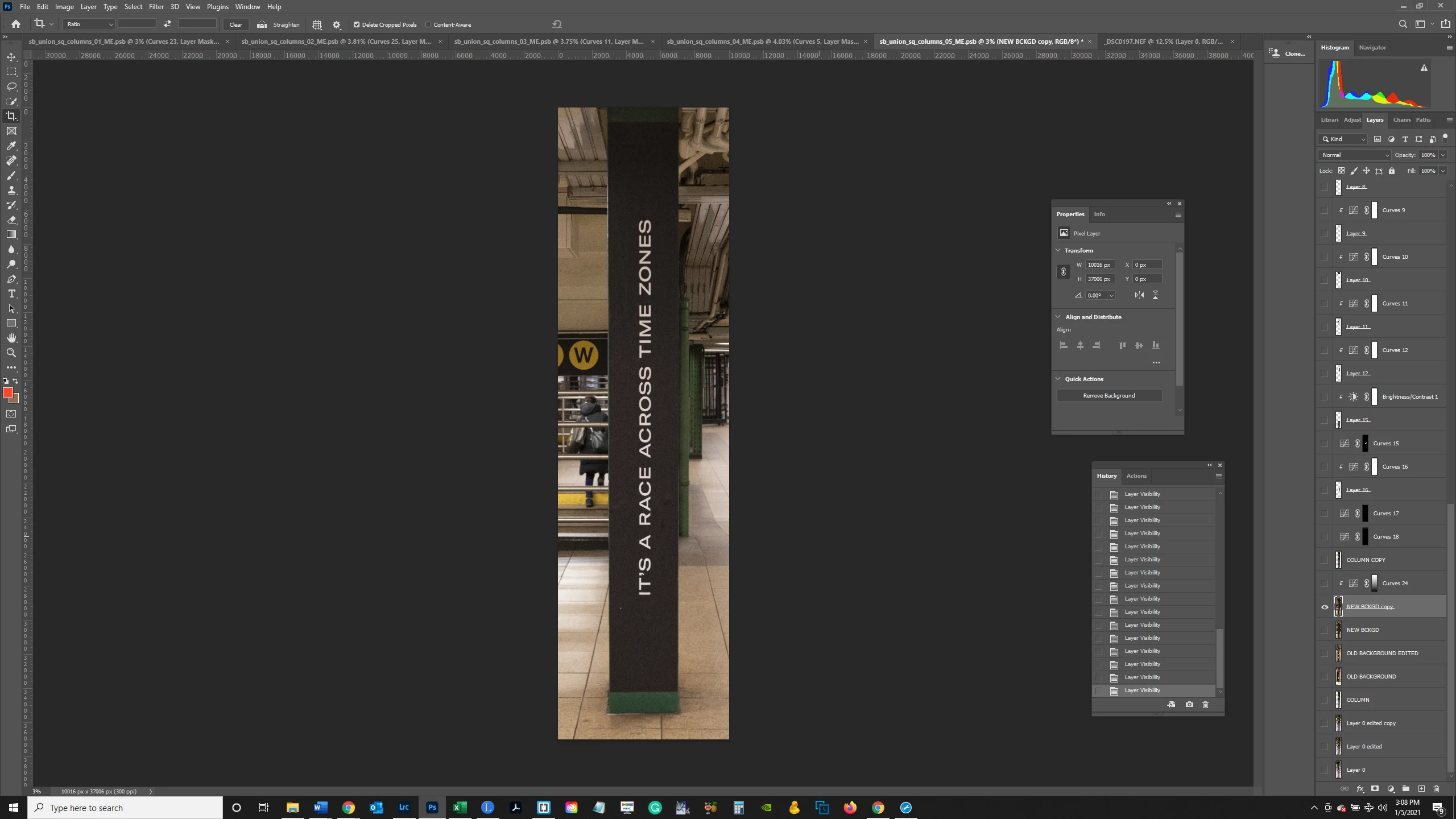Collapse the Align and Distribute section
This screenshot has height=819, width=1456.
(1058, 317)
